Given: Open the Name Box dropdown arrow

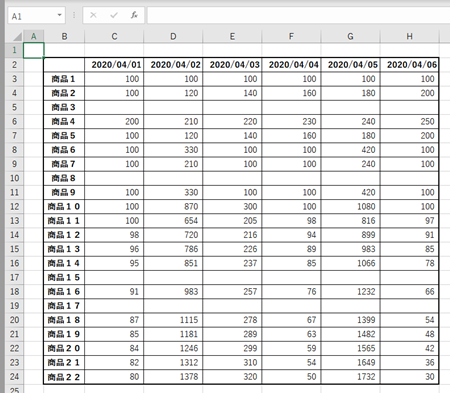Looking at the screenshot, I should pyautogui.click(x=59, y=15).
